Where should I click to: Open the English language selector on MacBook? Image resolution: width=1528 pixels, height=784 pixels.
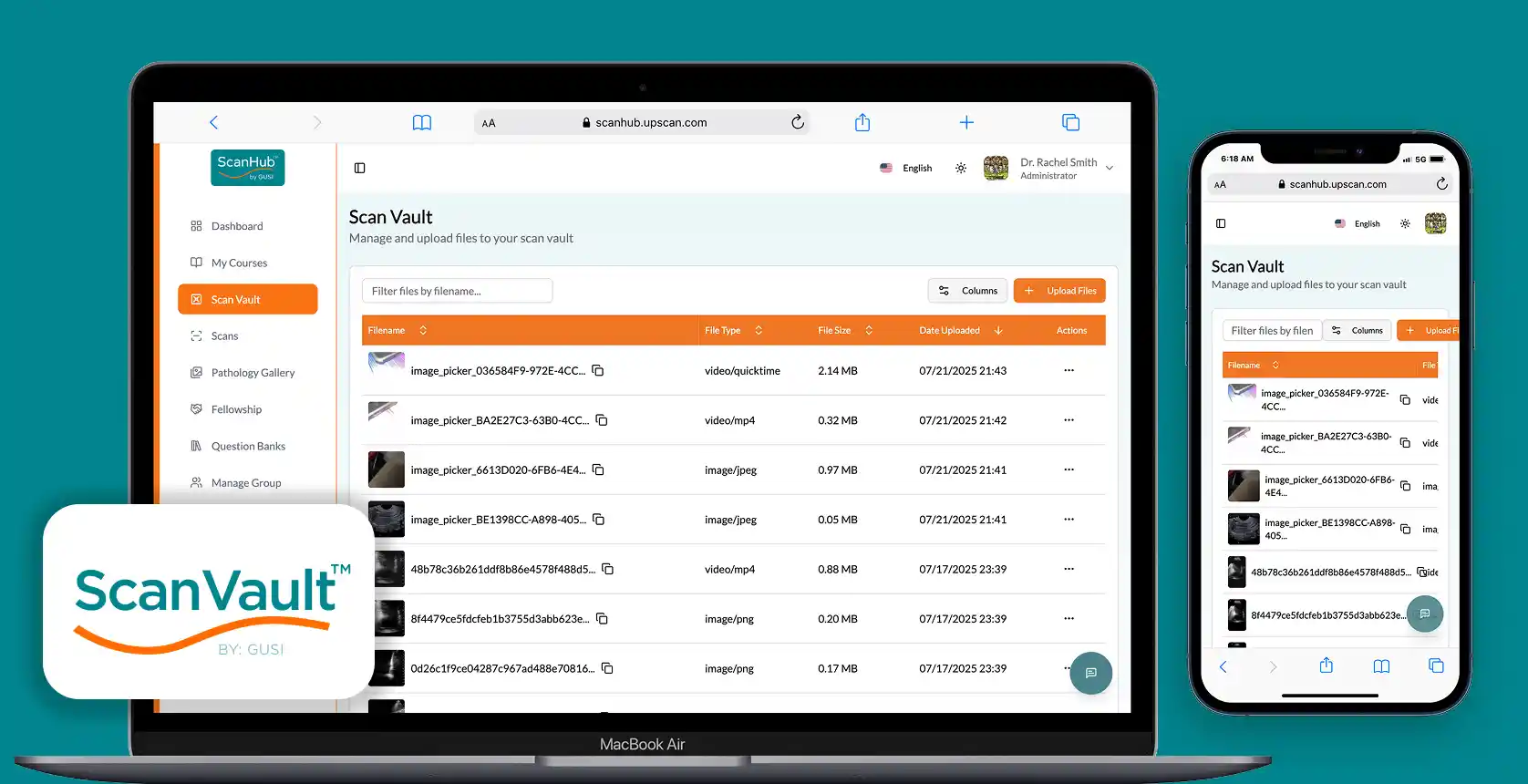[x=906, y=168]
